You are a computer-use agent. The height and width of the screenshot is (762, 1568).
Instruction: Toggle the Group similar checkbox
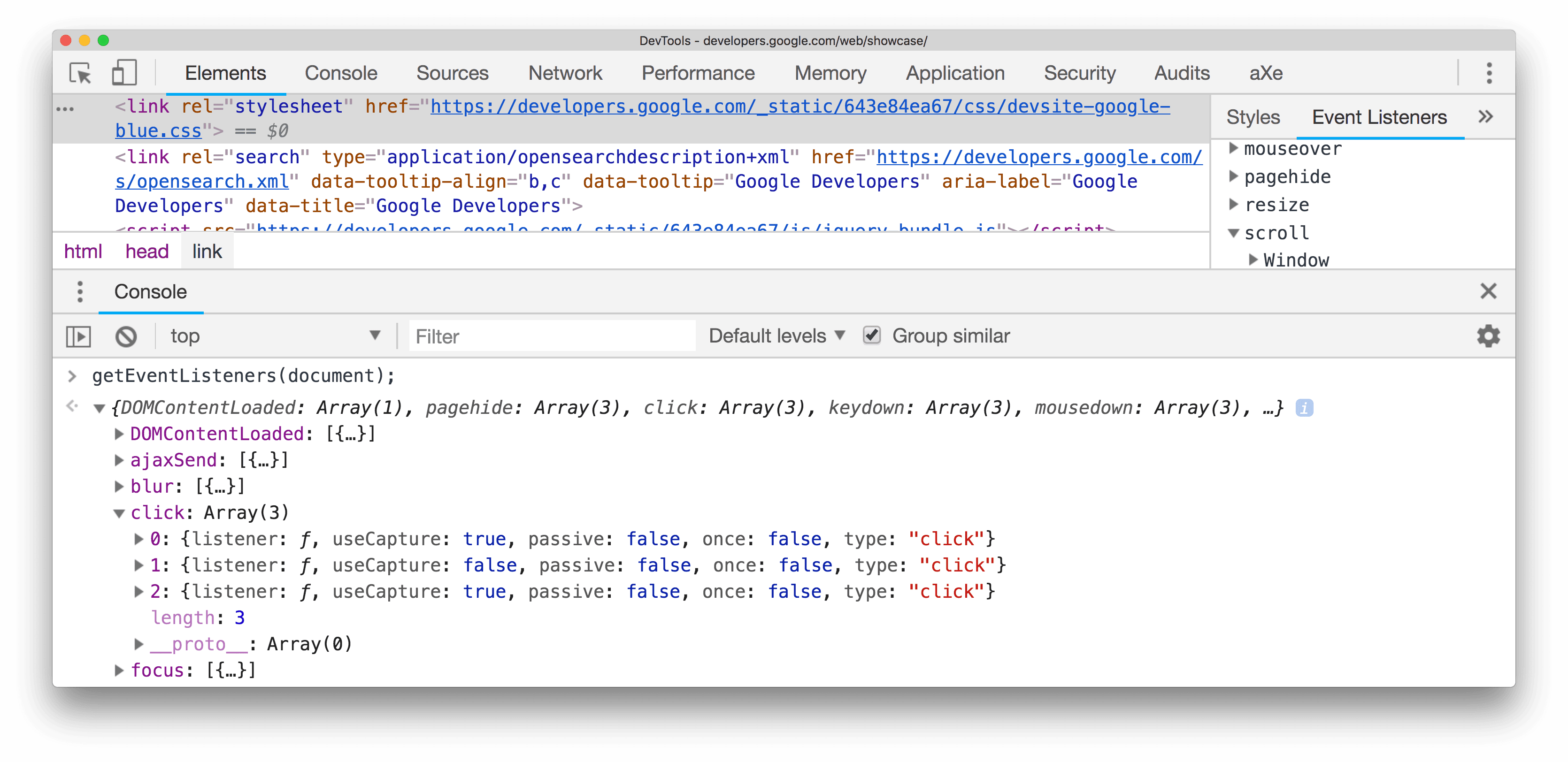tap(869, 335)
